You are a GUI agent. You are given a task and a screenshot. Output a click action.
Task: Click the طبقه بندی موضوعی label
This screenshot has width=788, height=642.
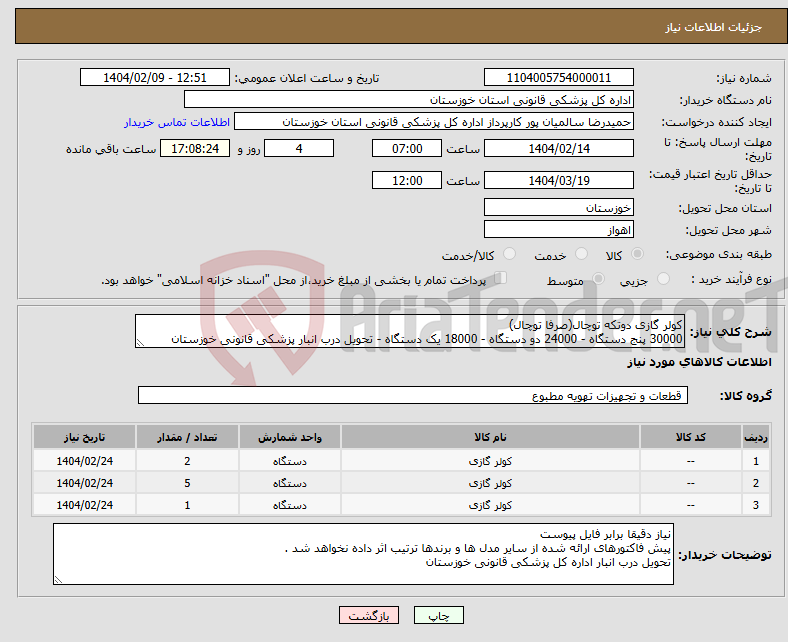tap(719, 254)
